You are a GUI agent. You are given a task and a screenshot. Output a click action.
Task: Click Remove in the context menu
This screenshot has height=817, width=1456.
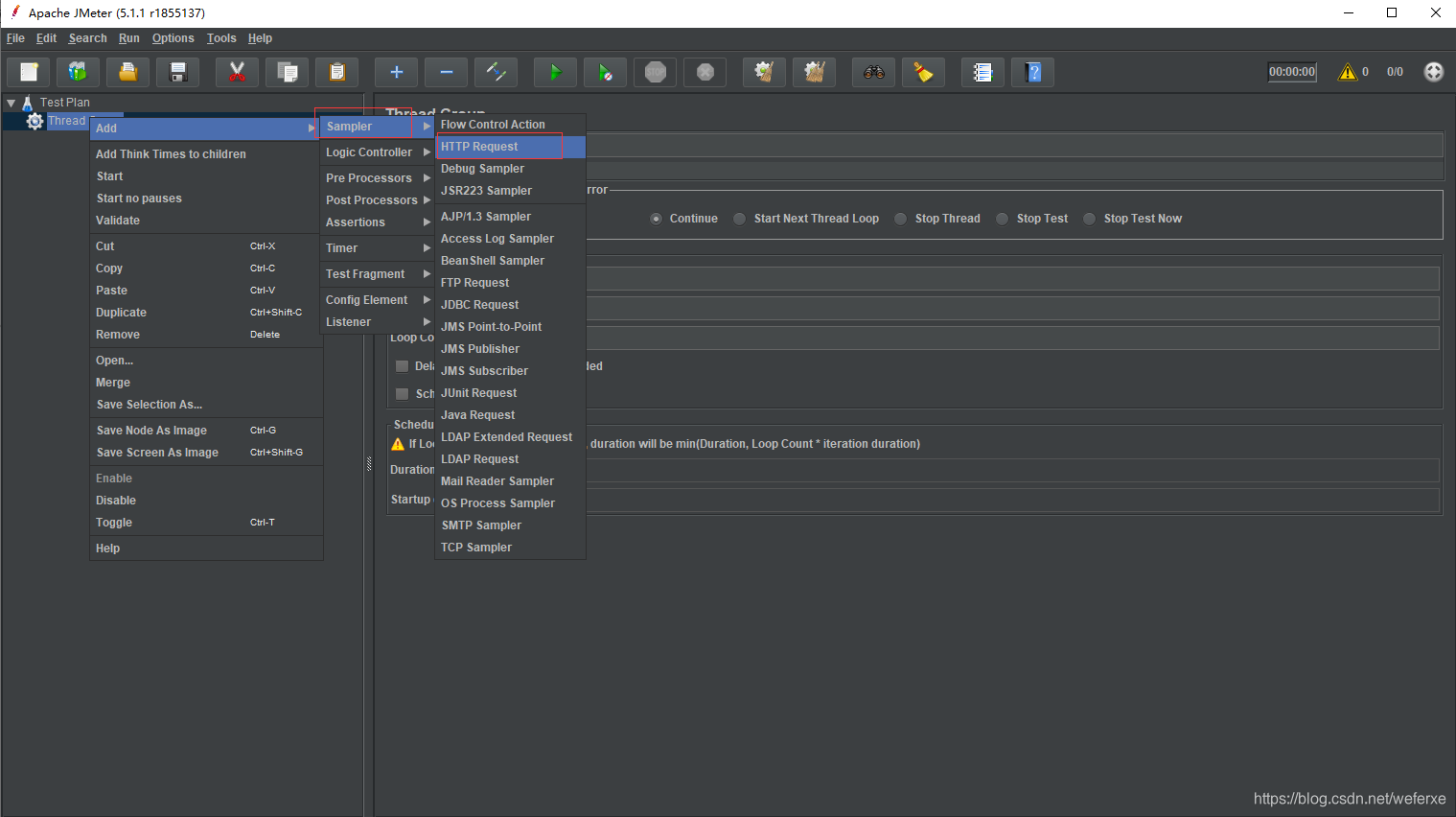click(x=206, y=335)
